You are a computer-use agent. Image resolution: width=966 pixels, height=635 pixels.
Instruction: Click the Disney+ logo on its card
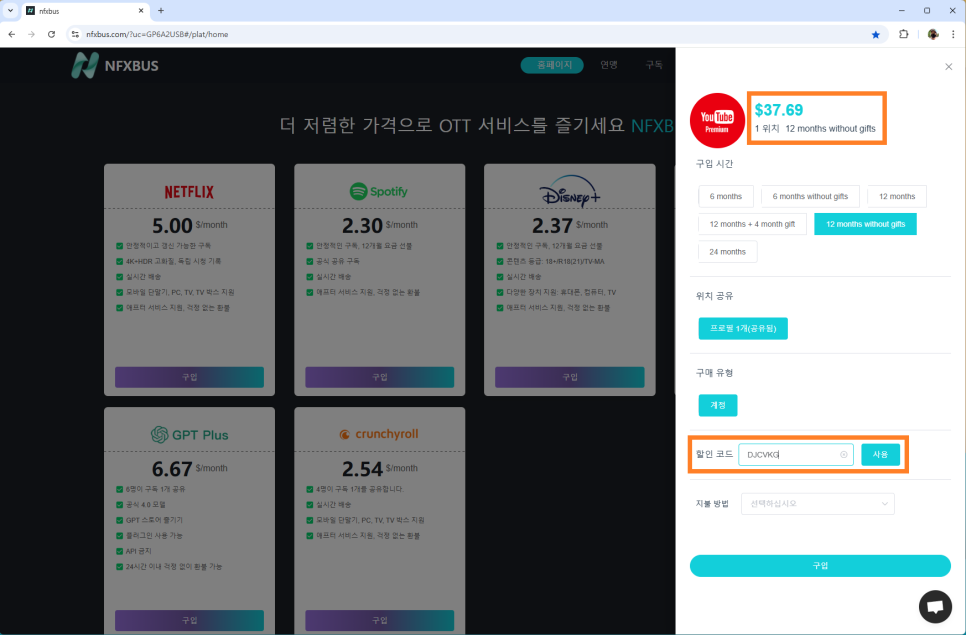point(569,192)
